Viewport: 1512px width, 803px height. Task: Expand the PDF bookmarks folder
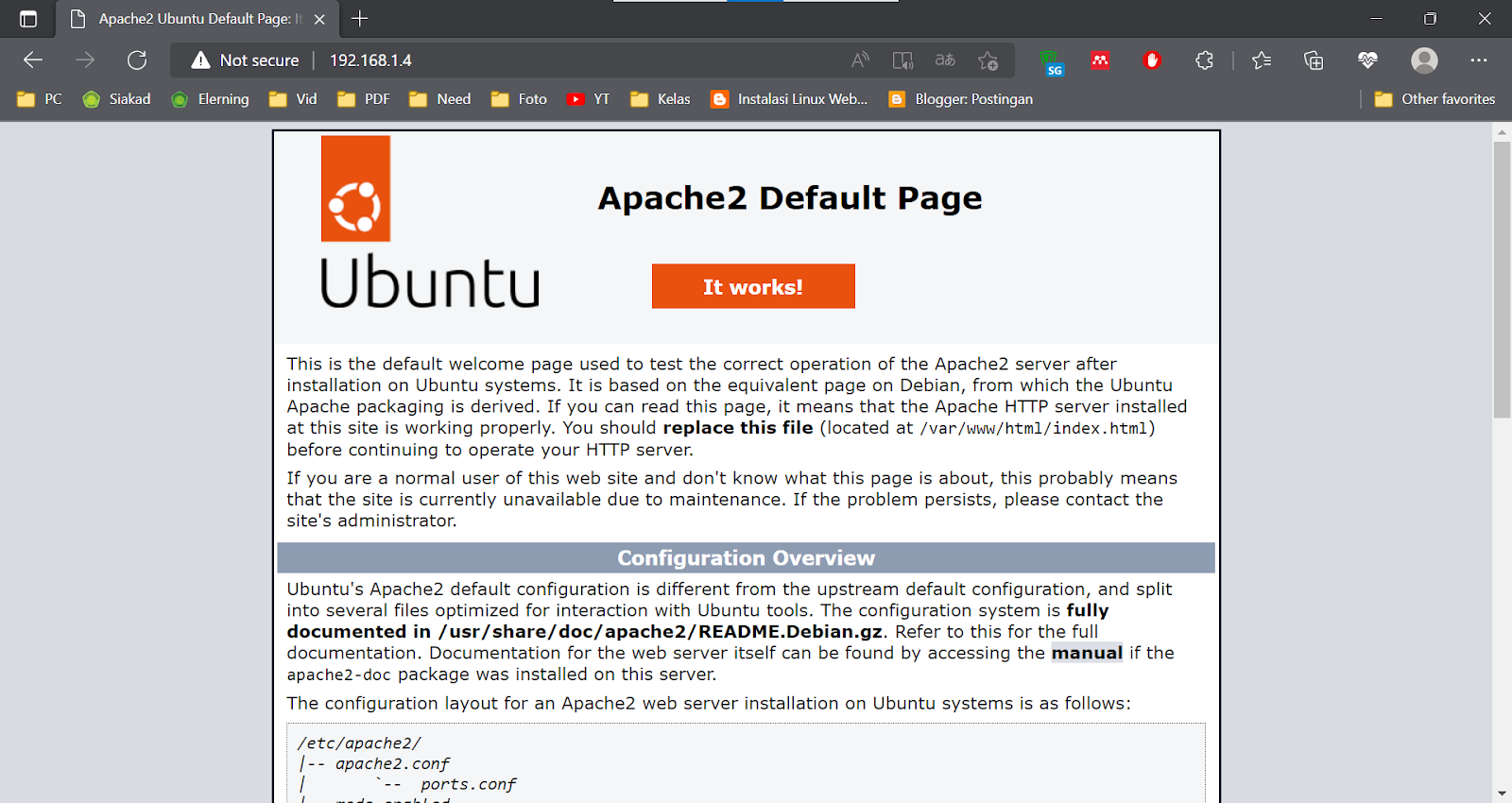point(364,99)
